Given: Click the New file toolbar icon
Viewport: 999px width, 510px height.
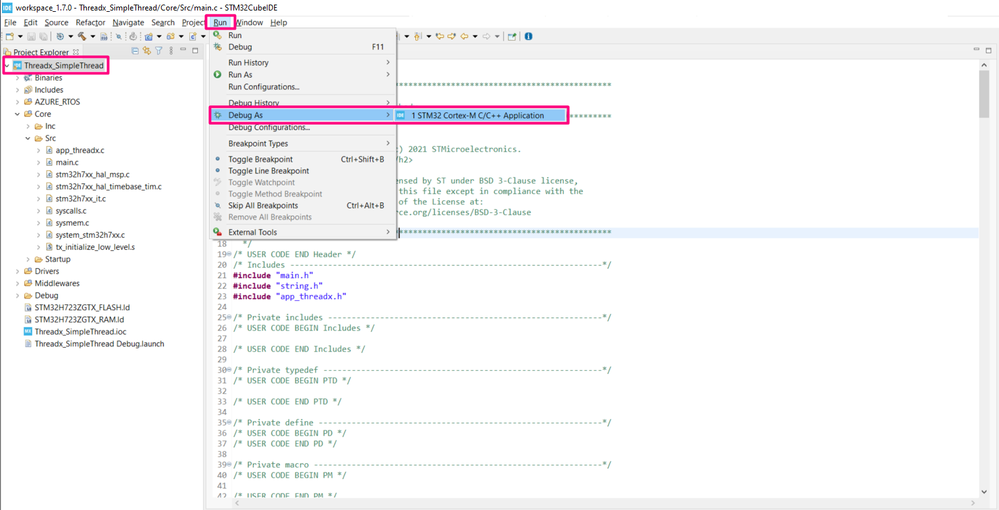Looking at the screenshot, I should point(9,37).
